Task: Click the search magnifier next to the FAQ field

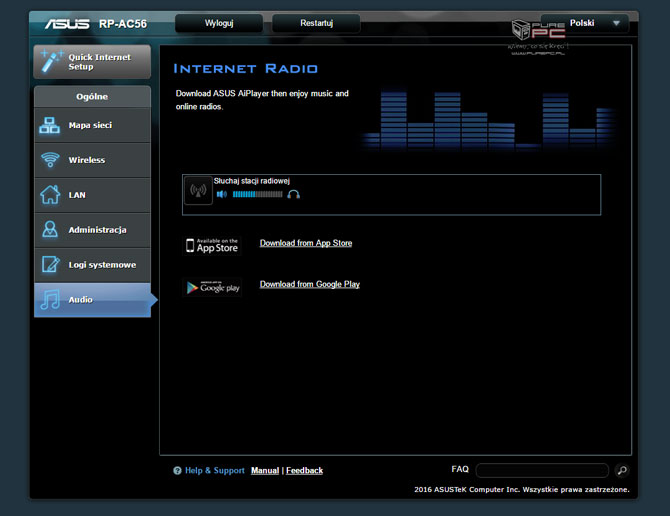Action: (621, 470)
